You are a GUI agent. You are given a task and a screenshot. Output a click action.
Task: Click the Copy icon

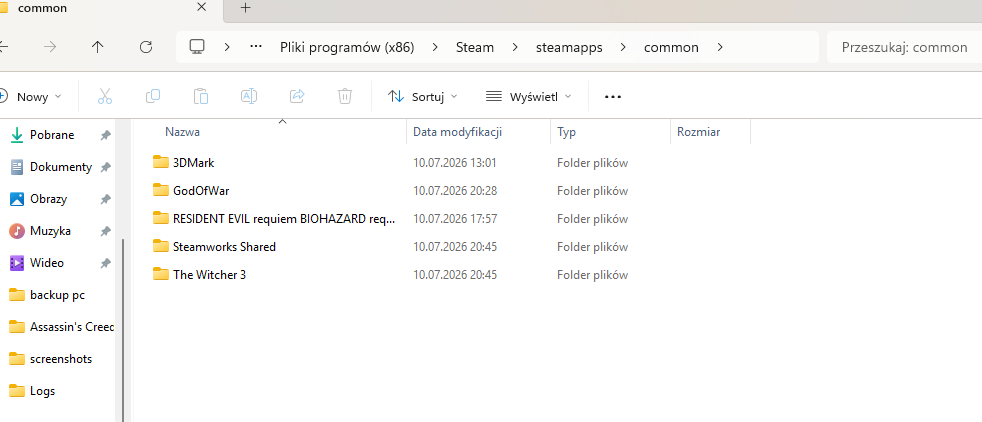(153, 96)
